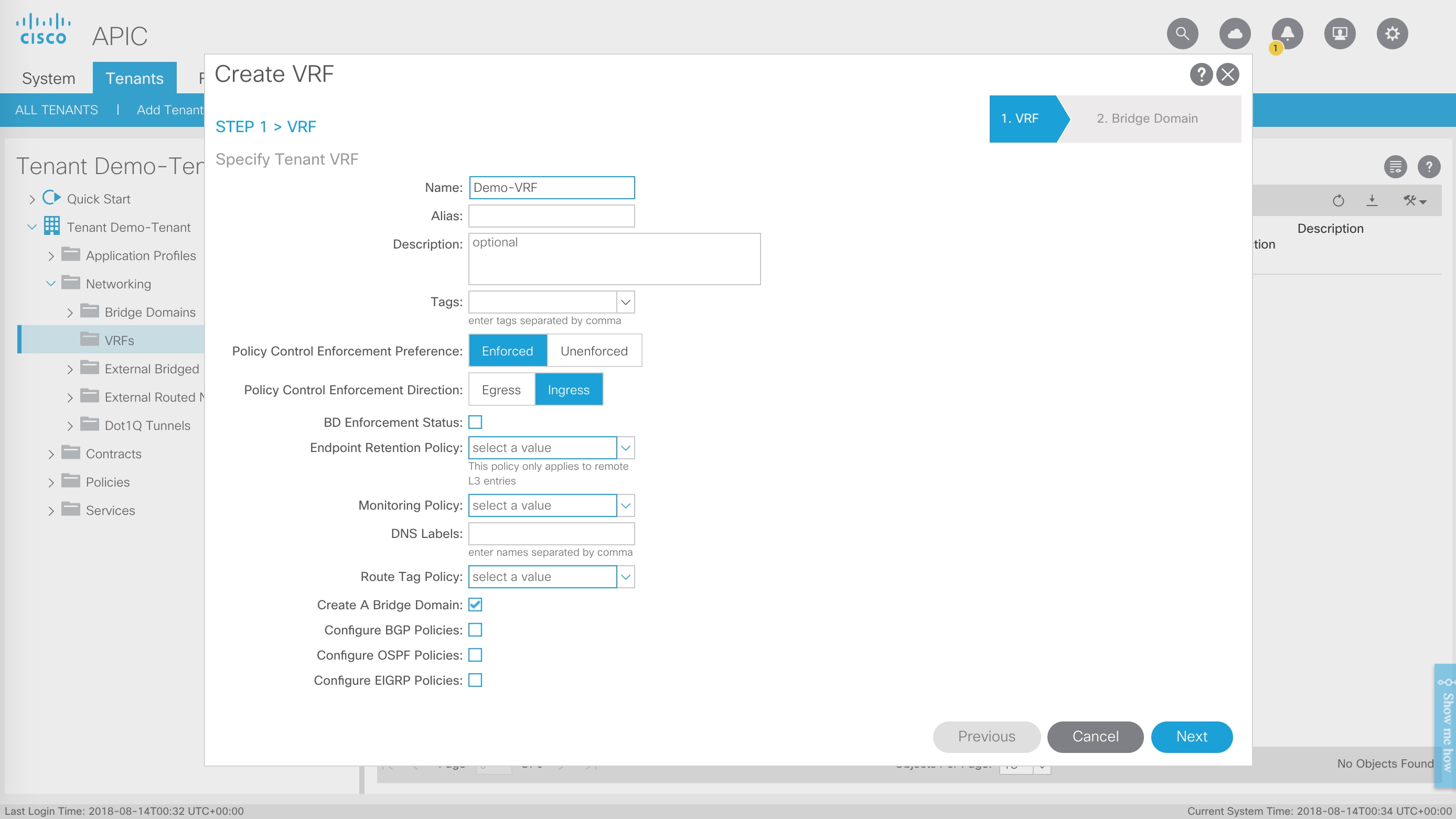1456x819 pixels.
Task: Open the Endpoint Retention Policy dropdown
Action: click(x=625, y=448)
